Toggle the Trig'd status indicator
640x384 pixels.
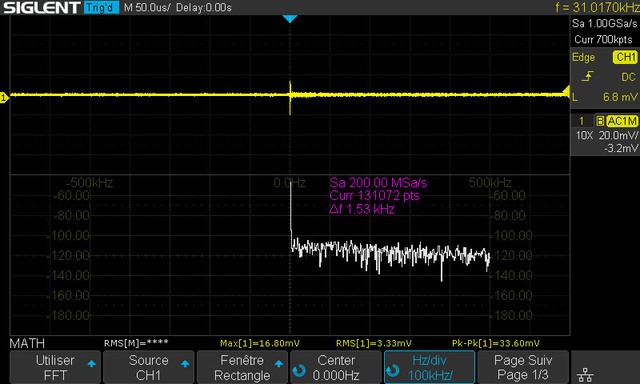(101, 7)
